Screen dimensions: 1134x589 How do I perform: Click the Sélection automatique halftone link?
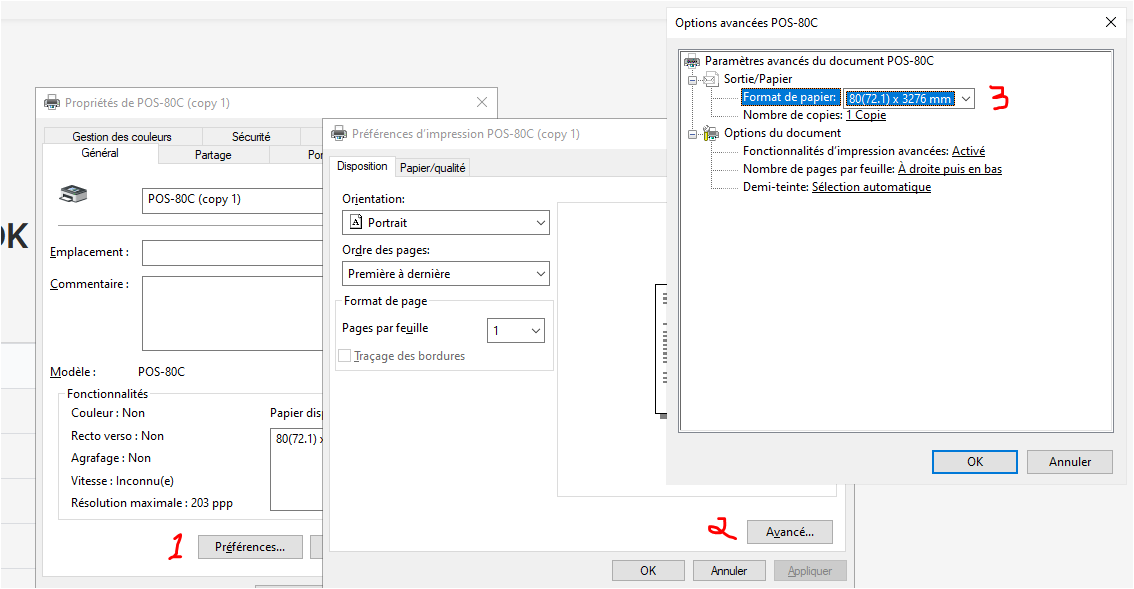pos(871,187)
